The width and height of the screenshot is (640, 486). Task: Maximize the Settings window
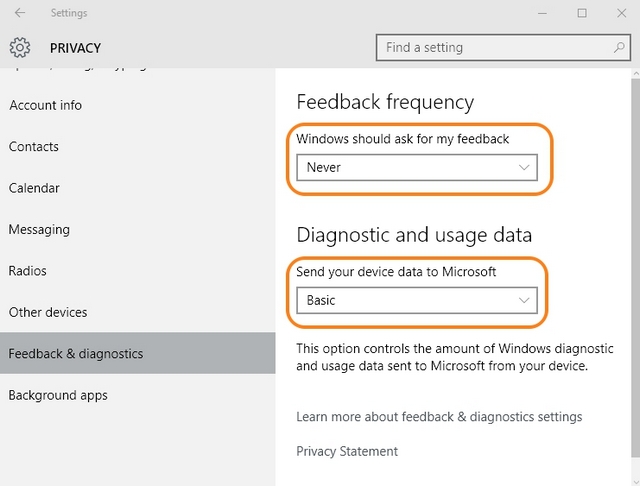(x=582, y=13)
